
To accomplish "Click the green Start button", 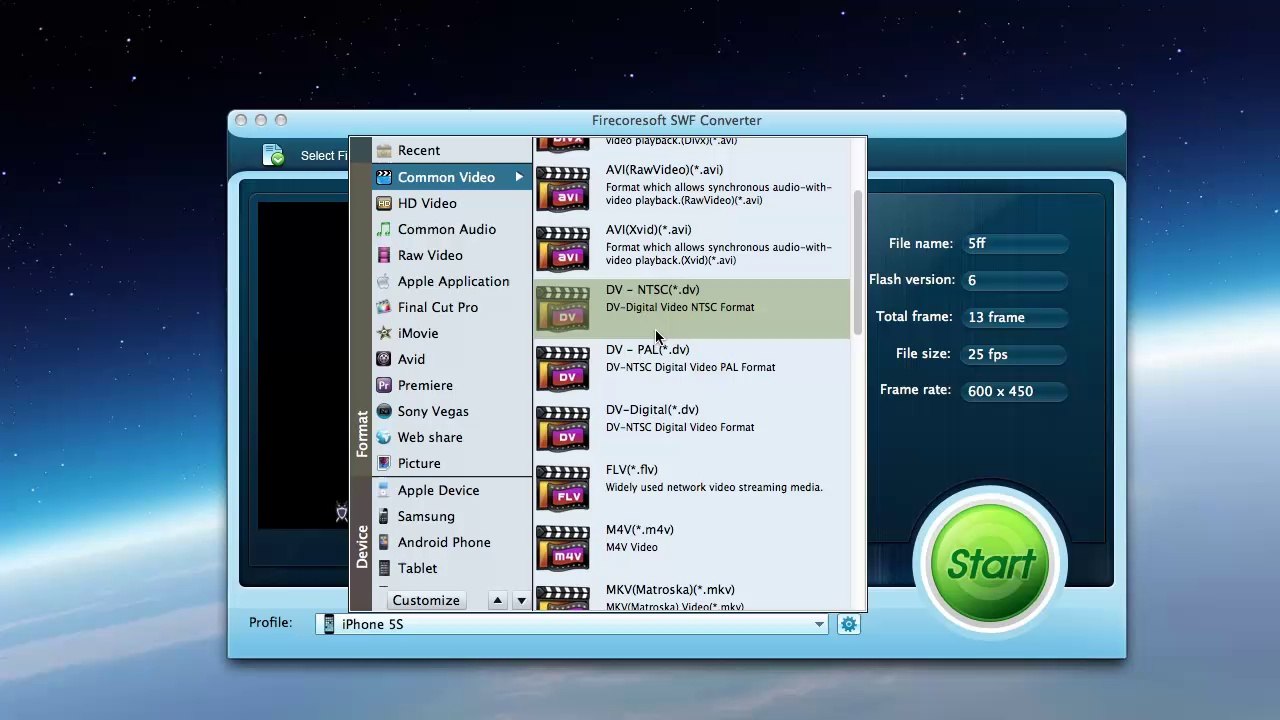I will pyautogui.click(x=991, y=564).
